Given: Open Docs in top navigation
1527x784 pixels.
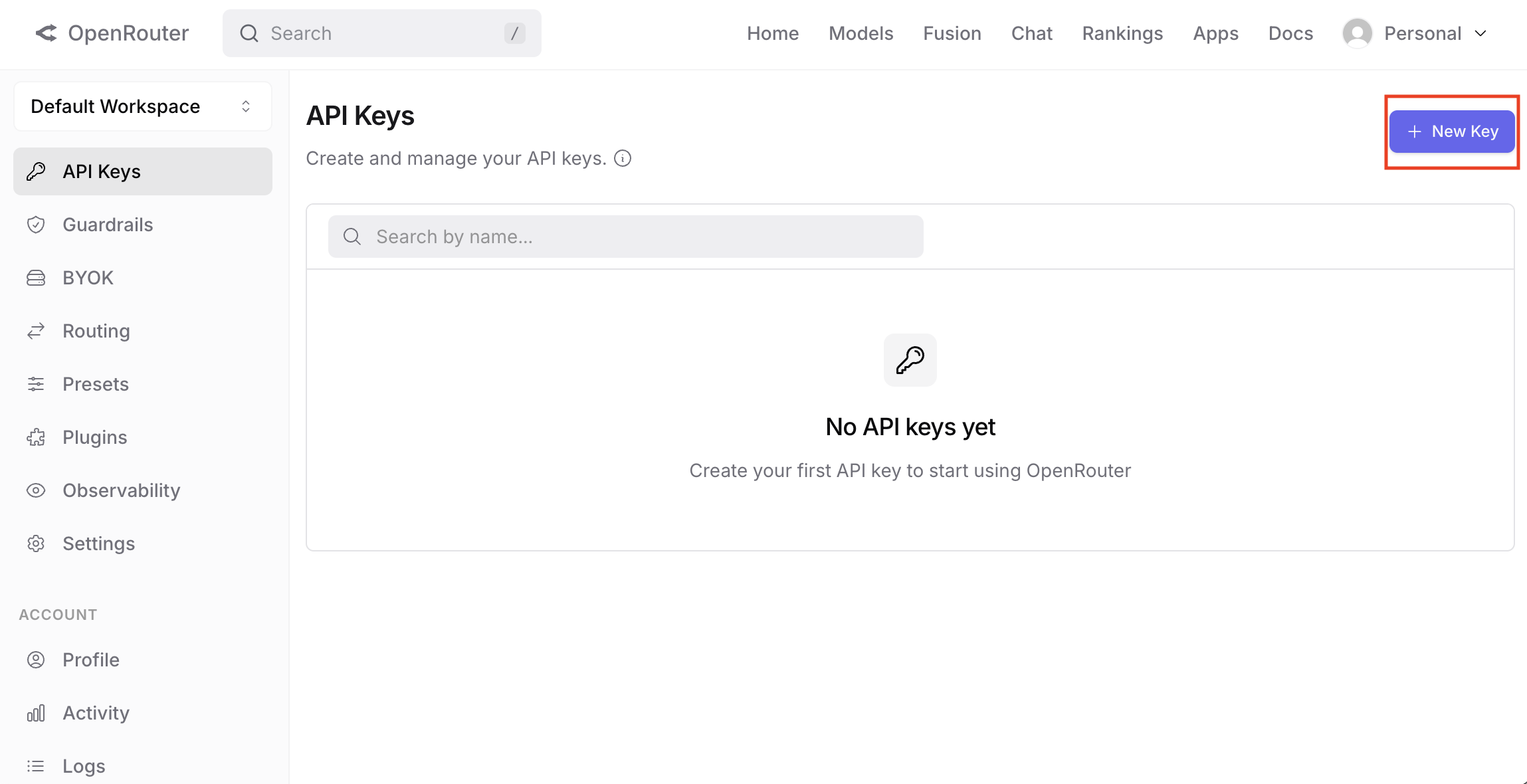Looking at the screenshot, I should click(1291, 33).
